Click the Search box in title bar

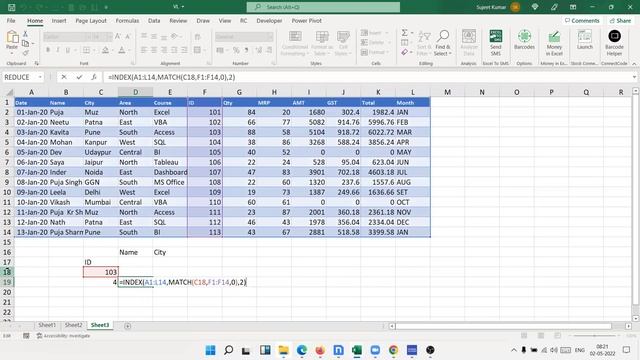pos(323,7)
